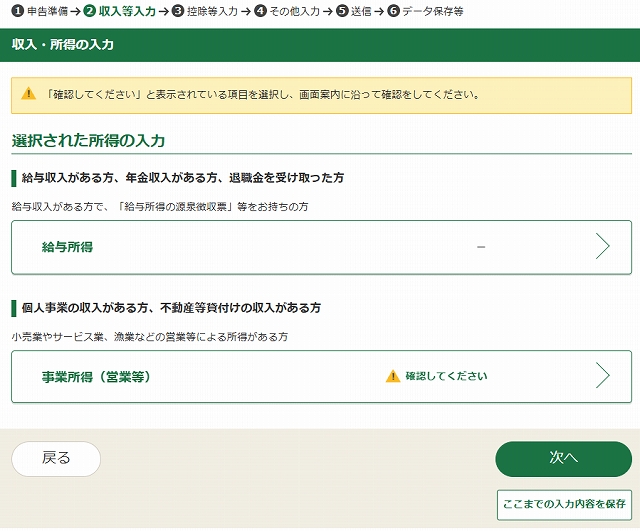This screenshot has height=531, width=640.
Task: Select step 2 収入等入力 in the progress bar
Action: 120,11
